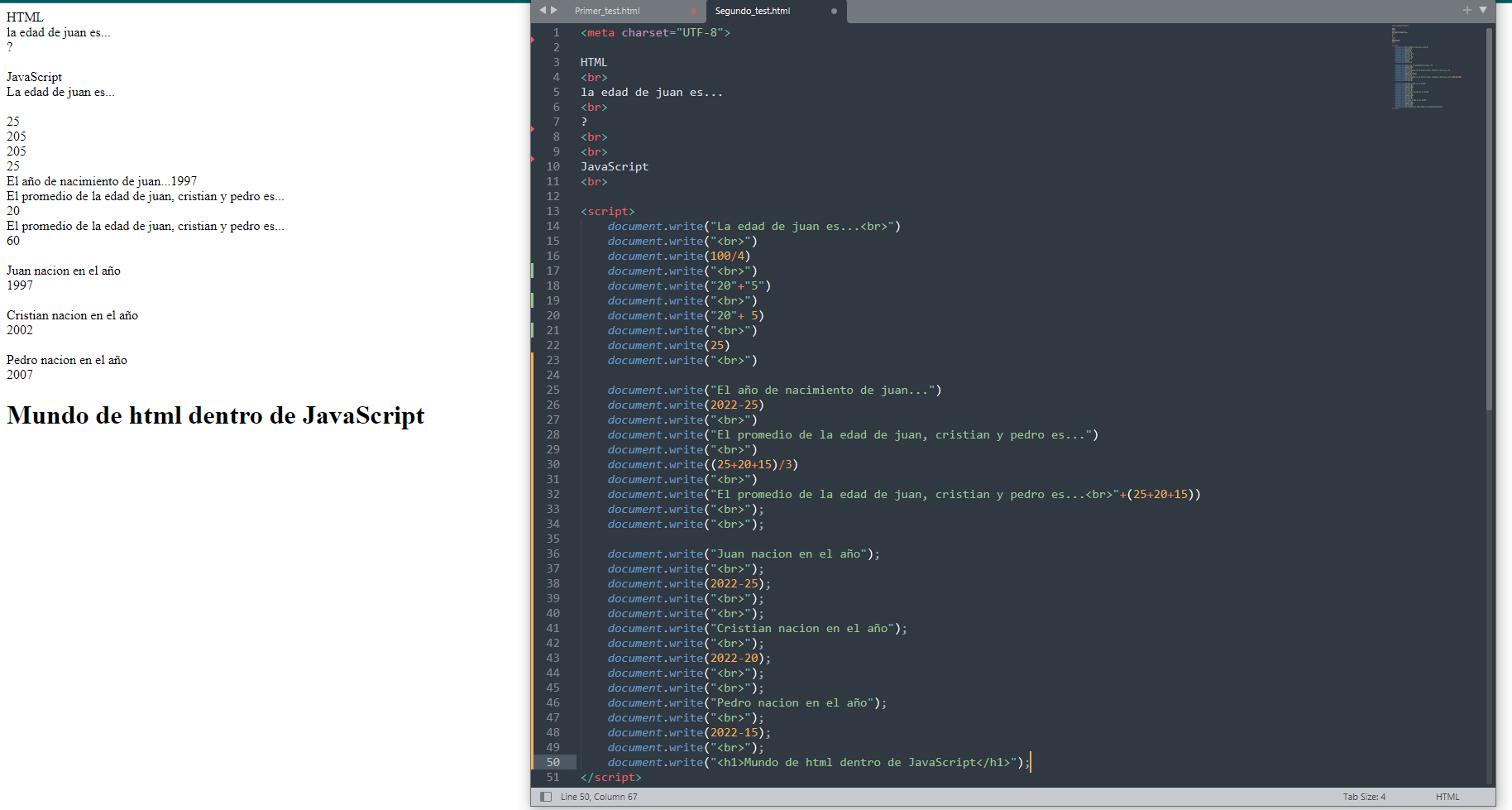The height and width of the screenshot is (810, 1512).
Task: Click the value 2007 in browser page
Action: (x=20, y=375)
